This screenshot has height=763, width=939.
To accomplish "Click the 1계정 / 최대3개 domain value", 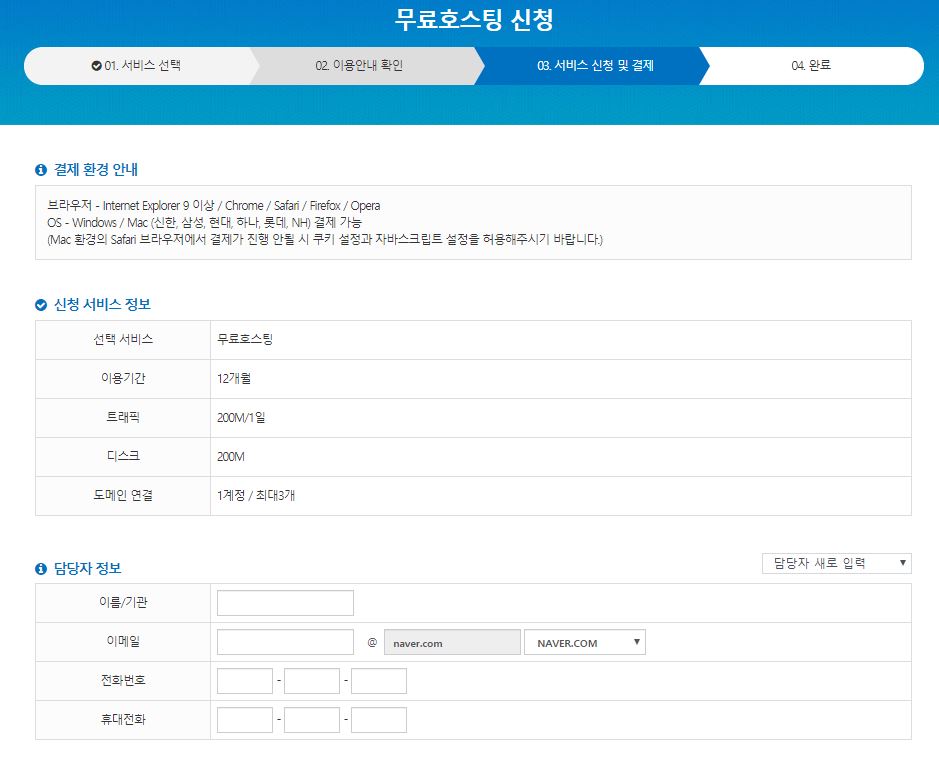I will (x=256, y=495).
